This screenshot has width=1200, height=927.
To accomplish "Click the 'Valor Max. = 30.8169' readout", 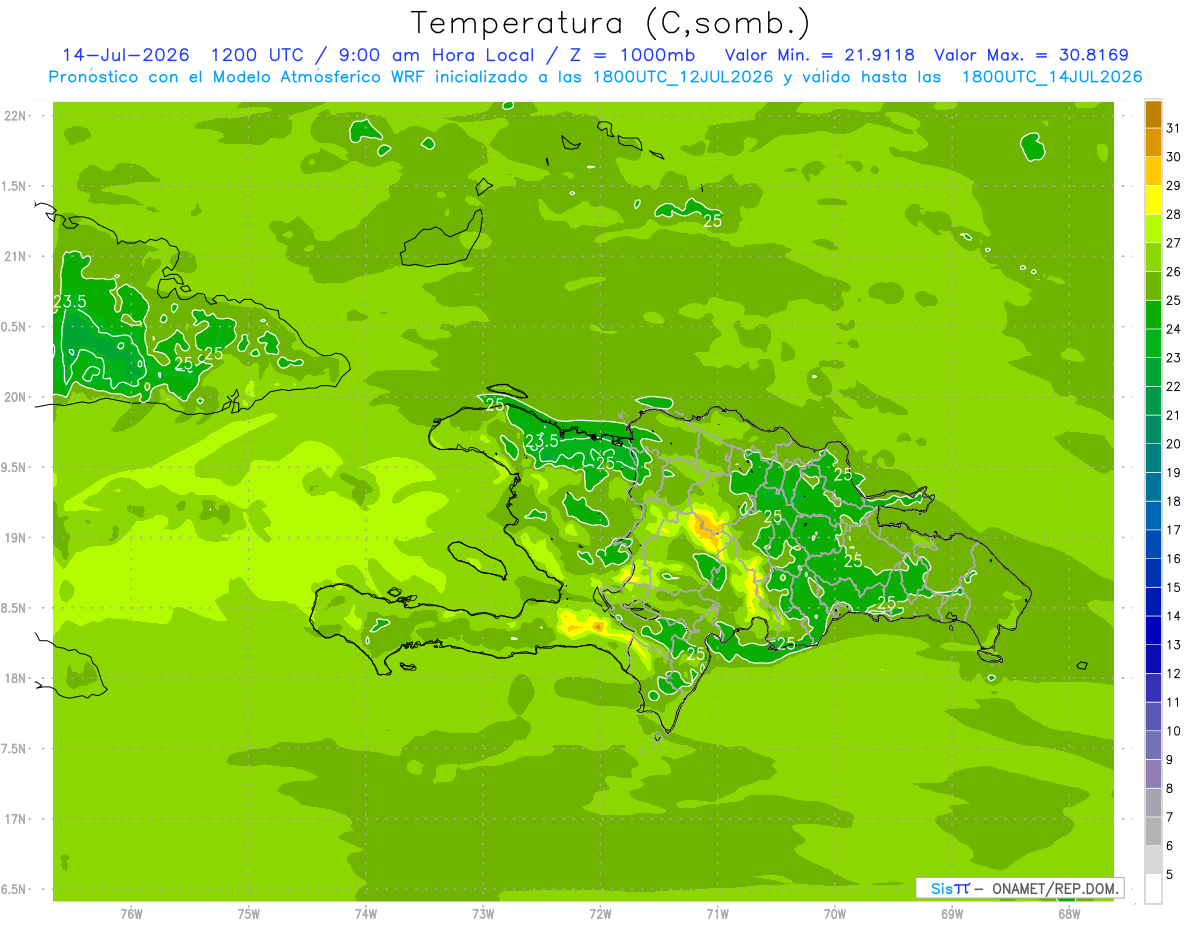I will pos(1031,55).
